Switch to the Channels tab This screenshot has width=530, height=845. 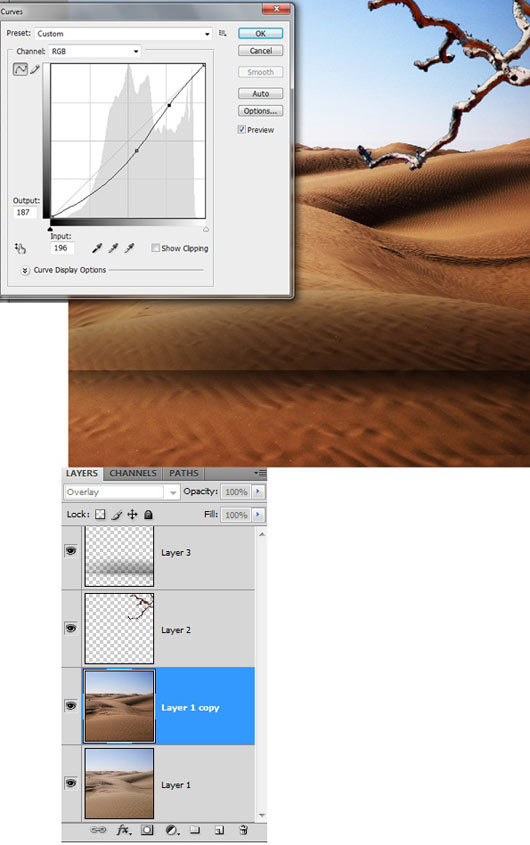click(x=133, y=473)
